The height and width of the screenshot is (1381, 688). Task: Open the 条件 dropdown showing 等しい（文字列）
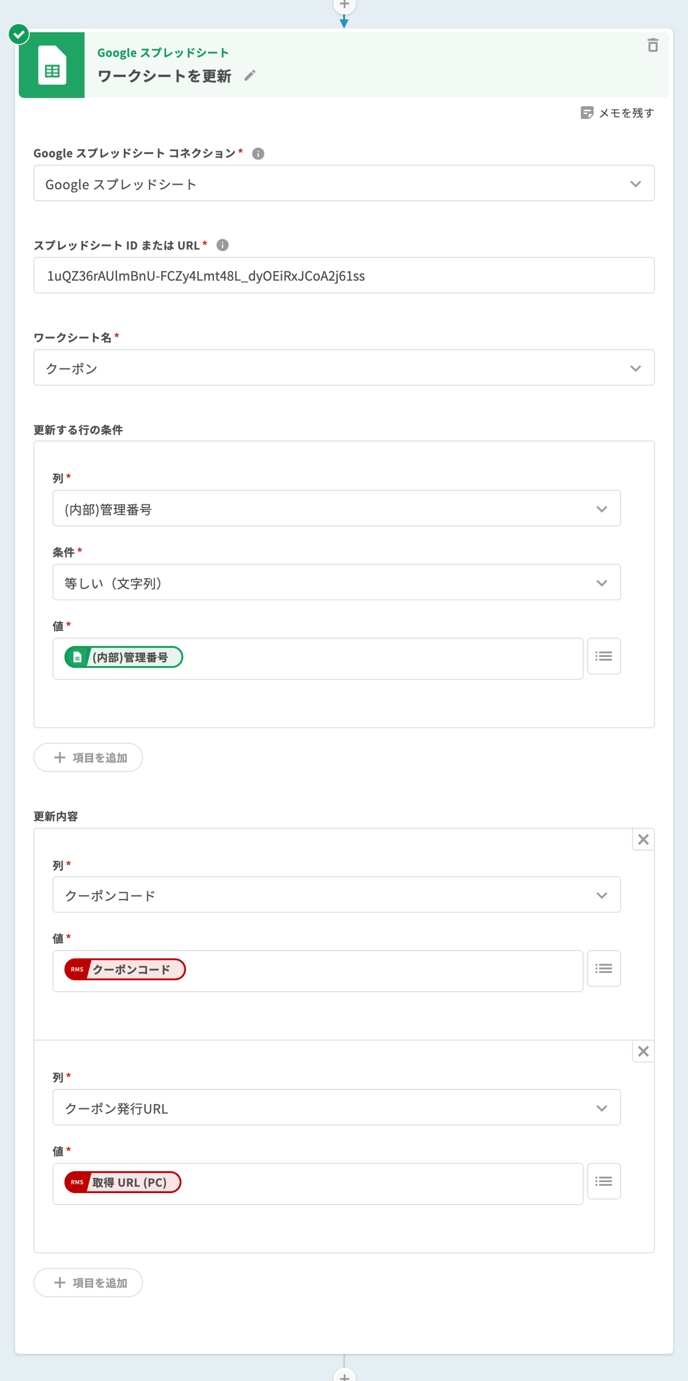click(x=336, y=583)
